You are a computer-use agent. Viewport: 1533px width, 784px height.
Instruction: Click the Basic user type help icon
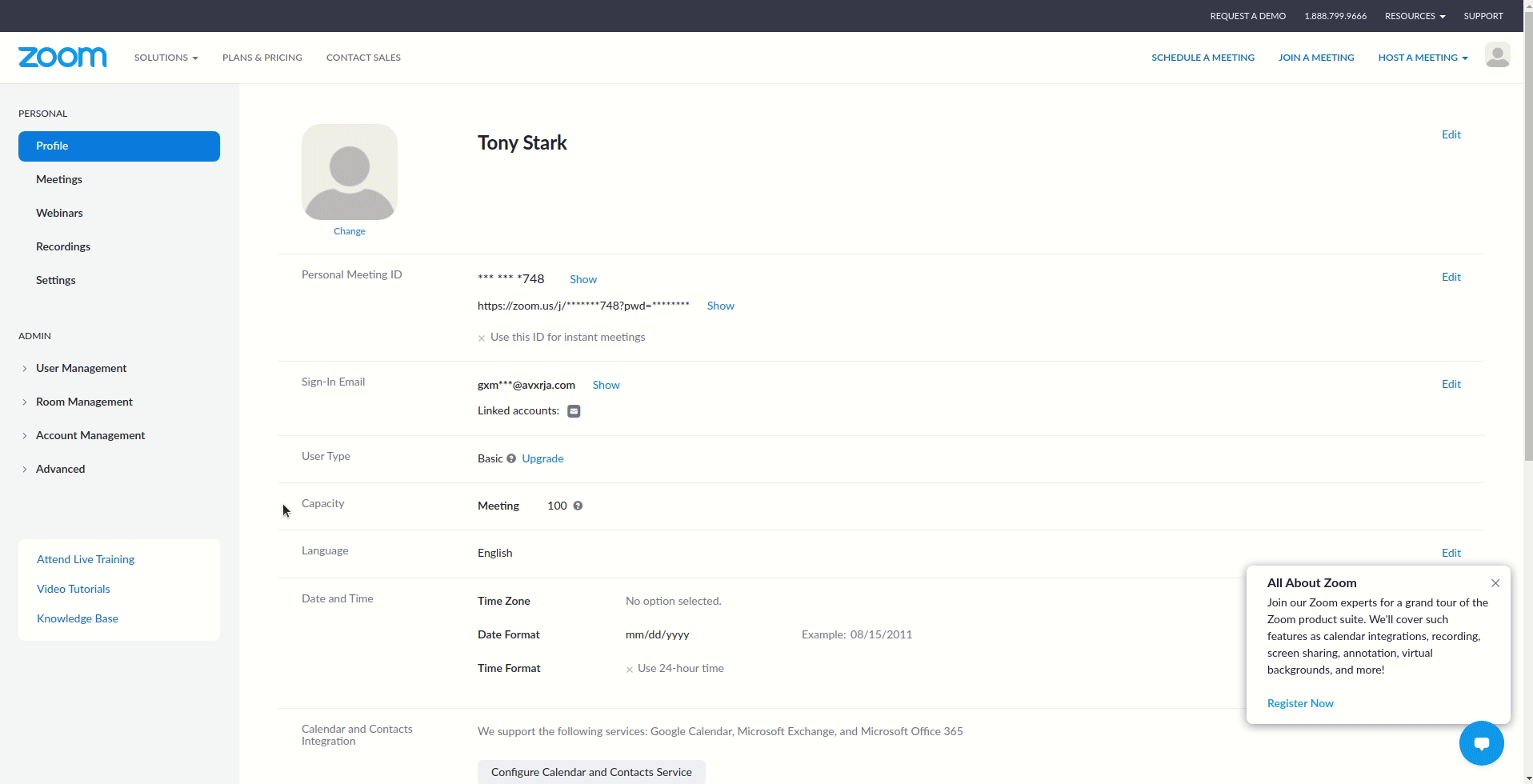point(511,458)
